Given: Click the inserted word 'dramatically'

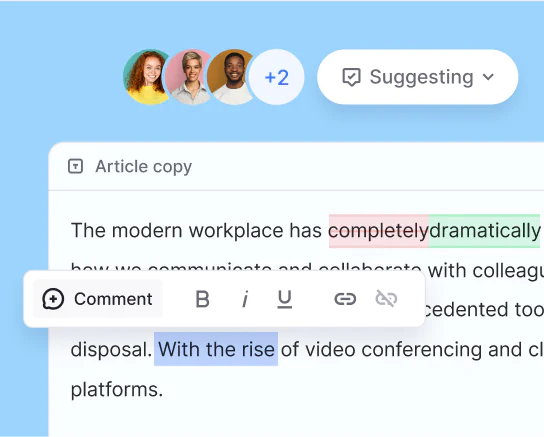Looking at the screenshot, I should pyautogui.click(x=484, y=231).
